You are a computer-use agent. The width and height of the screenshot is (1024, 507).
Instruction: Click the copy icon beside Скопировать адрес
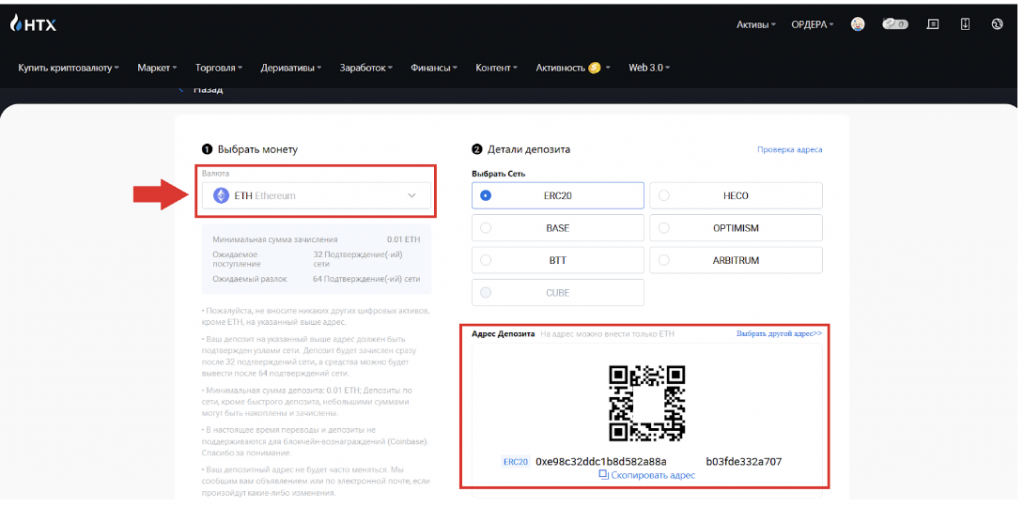point(603,475)
